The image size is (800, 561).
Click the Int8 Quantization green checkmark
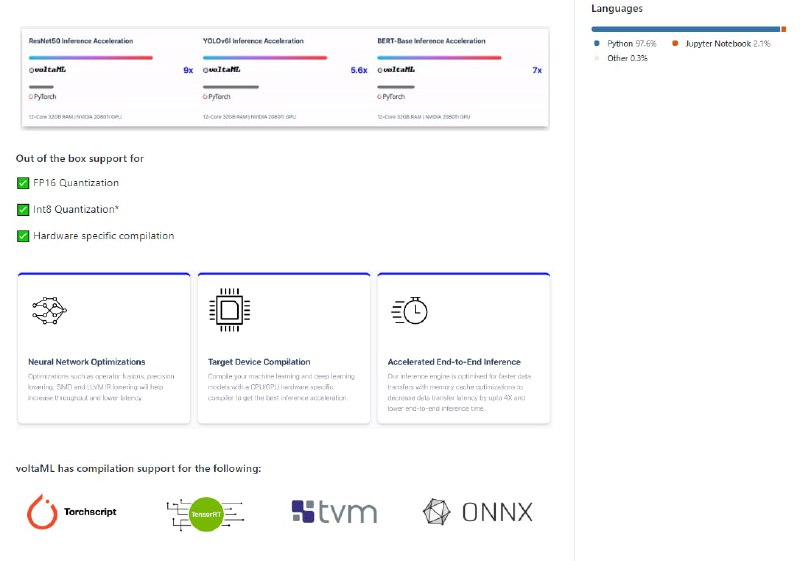coord(23,210)
